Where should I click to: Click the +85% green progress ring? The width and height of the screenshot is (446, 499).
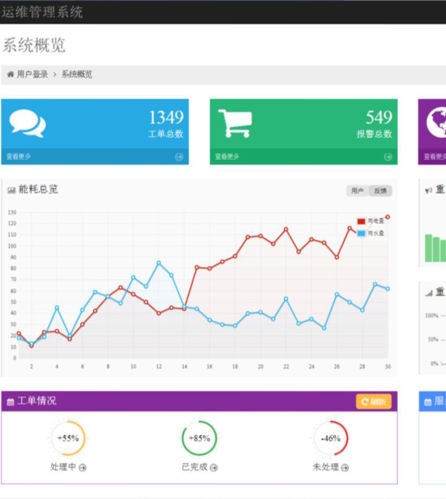pos(199,438)
